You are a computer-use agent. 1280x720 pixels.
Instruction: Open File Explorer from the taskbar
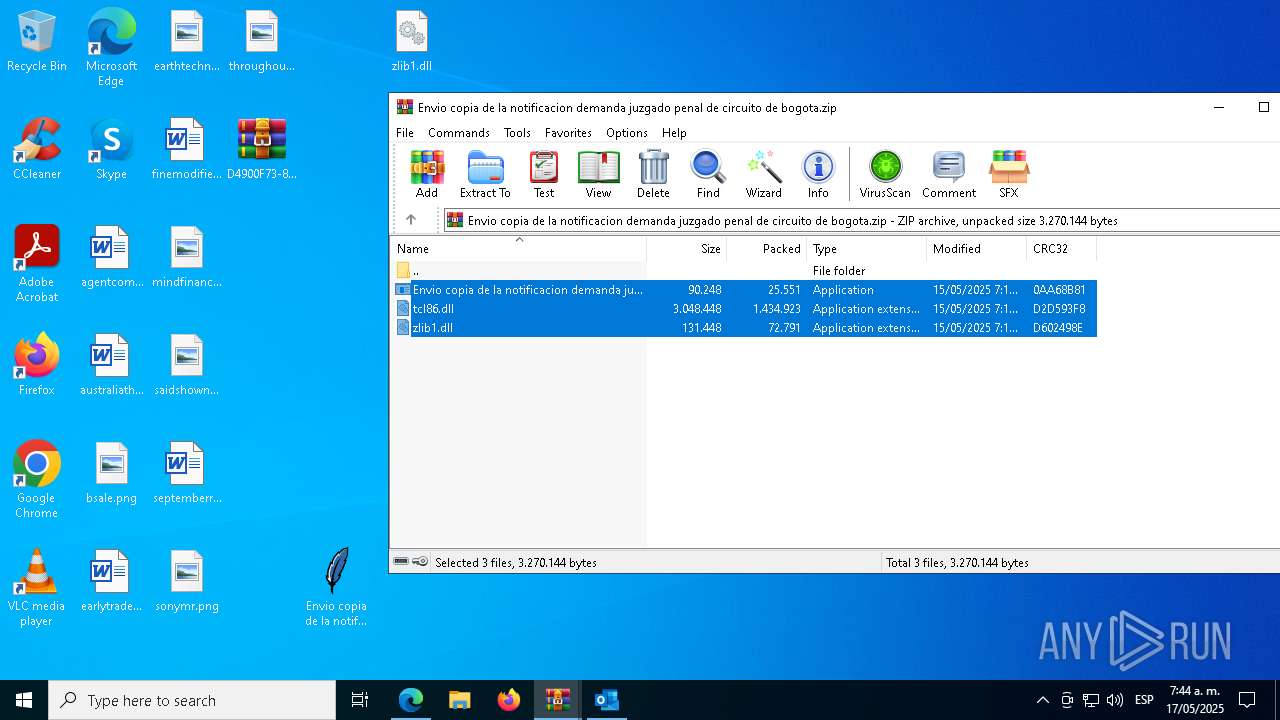click(459, 700)
